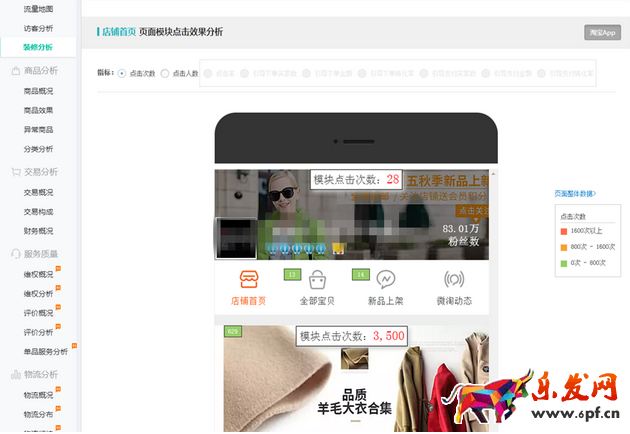Click the shop banner with the sunglasses woman
The height and width of the screenshot is (434, 630).
click(352, 215)
